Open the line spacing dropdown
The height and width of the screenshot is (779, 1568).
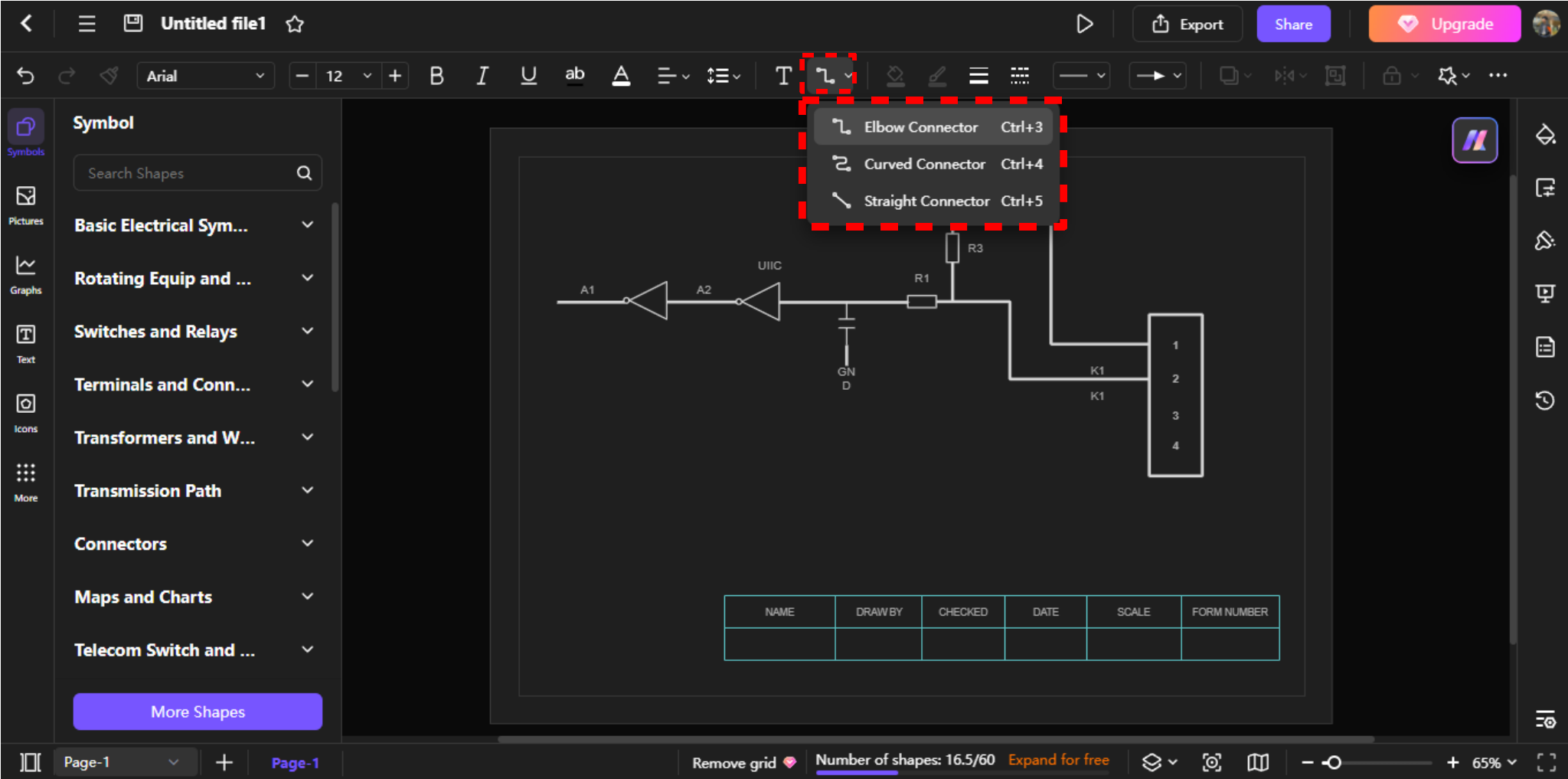(724, 76)
